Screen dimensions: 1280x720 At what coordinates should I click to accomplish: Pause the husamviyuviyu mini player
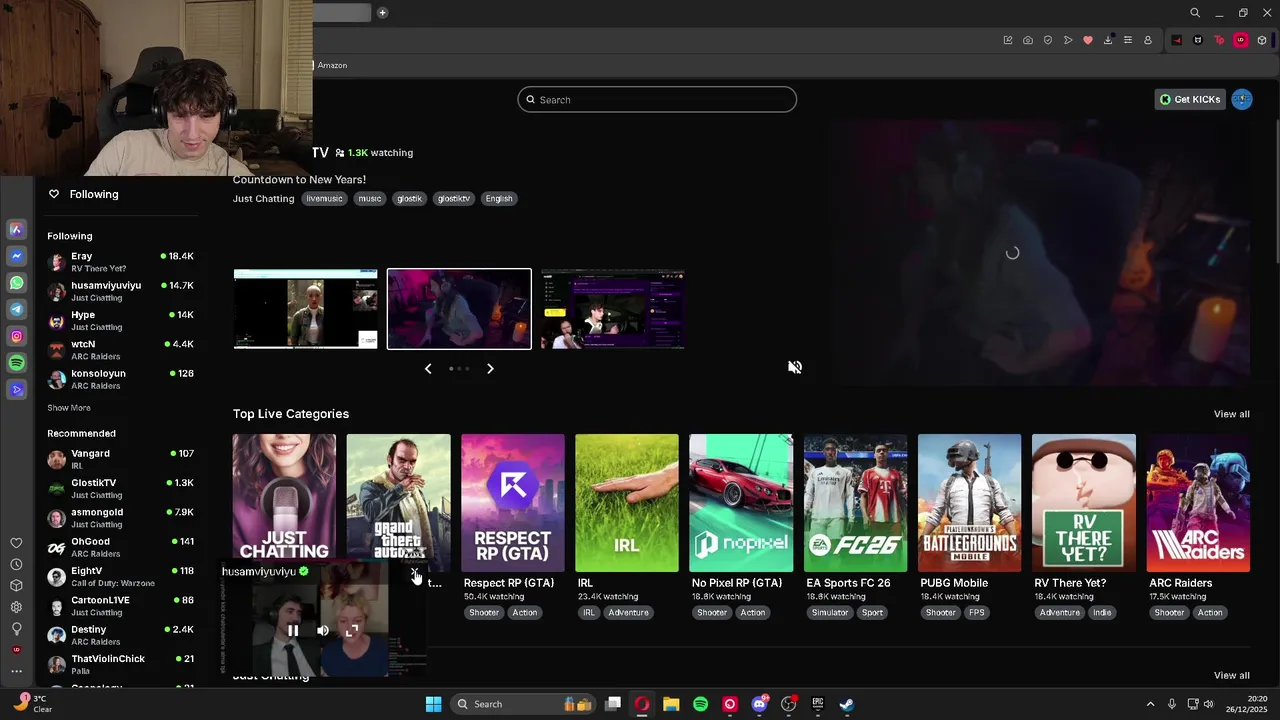pyautogui.click(x=293, y=631)
